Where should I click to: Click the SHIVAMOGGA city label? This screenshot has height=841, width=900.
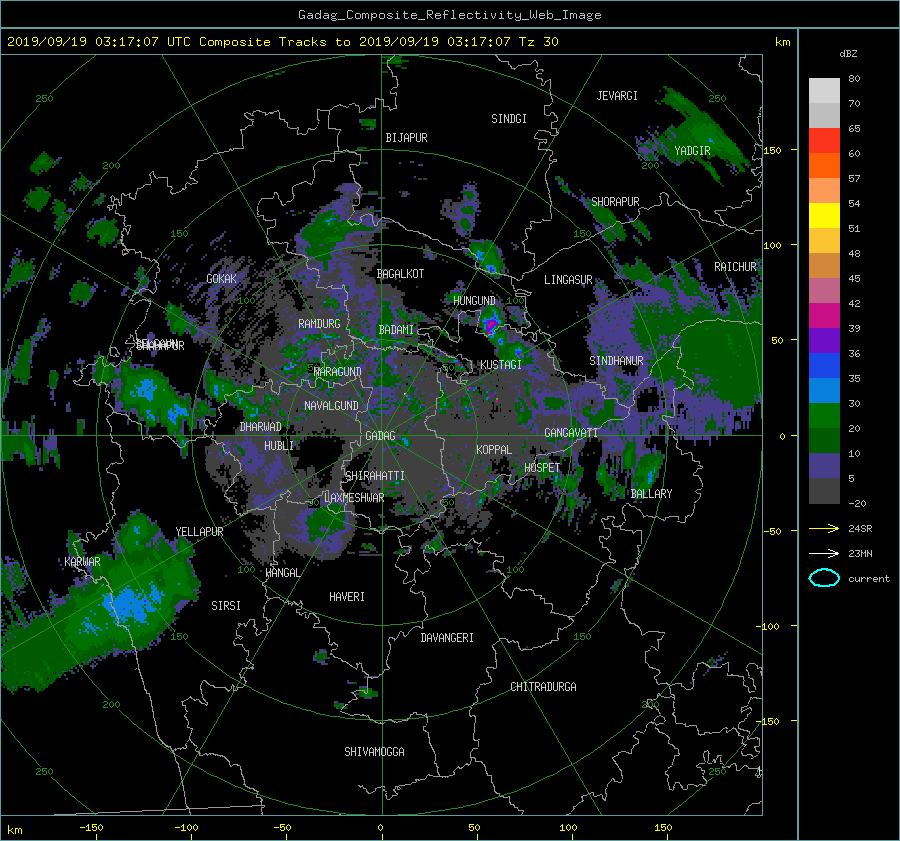click(374, 751)
